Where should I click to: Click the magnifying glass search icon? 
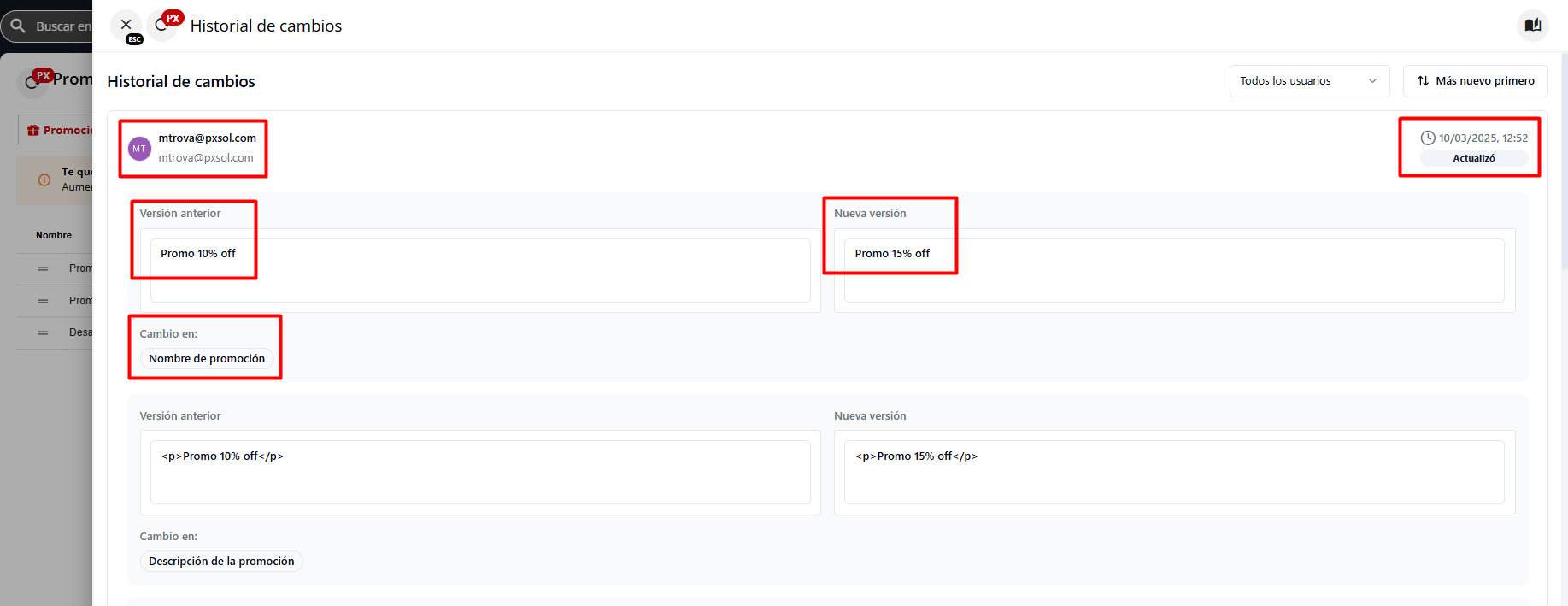click(18, 26)
